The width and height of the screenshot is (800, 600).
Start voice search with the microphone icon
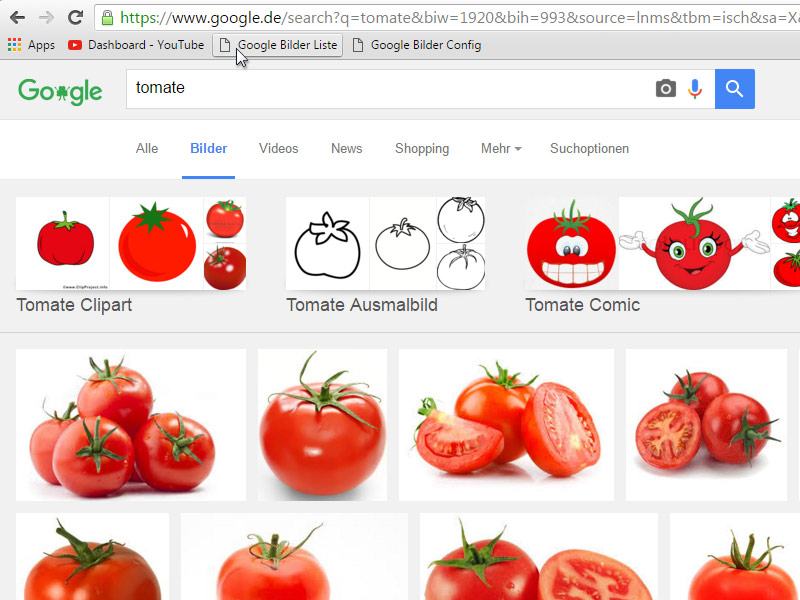[x=694, y=89]
